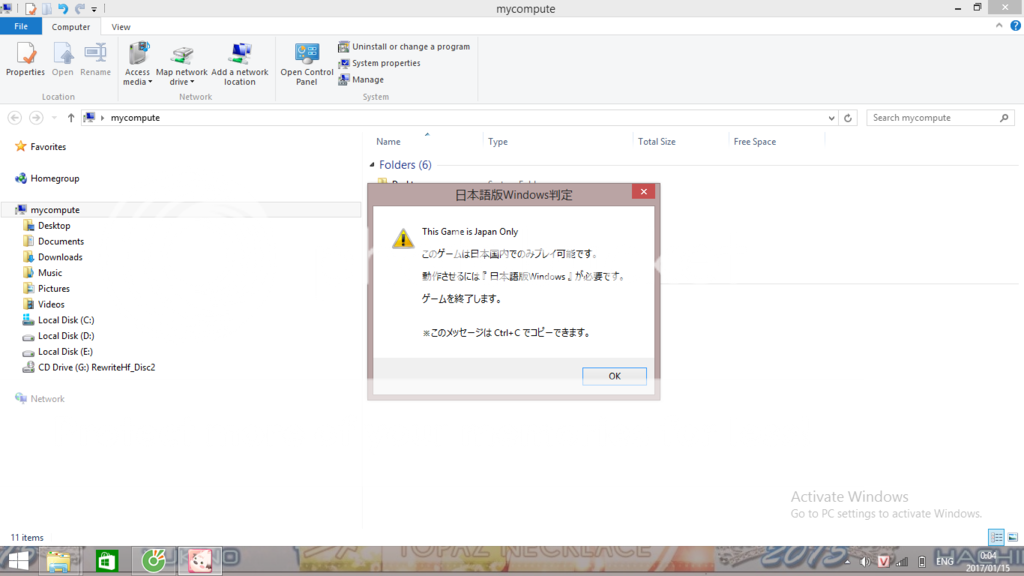The height and width of the screenshot is (576, 1024).
Task: Click Uninstall or change a program
Action: pos(404,47)
